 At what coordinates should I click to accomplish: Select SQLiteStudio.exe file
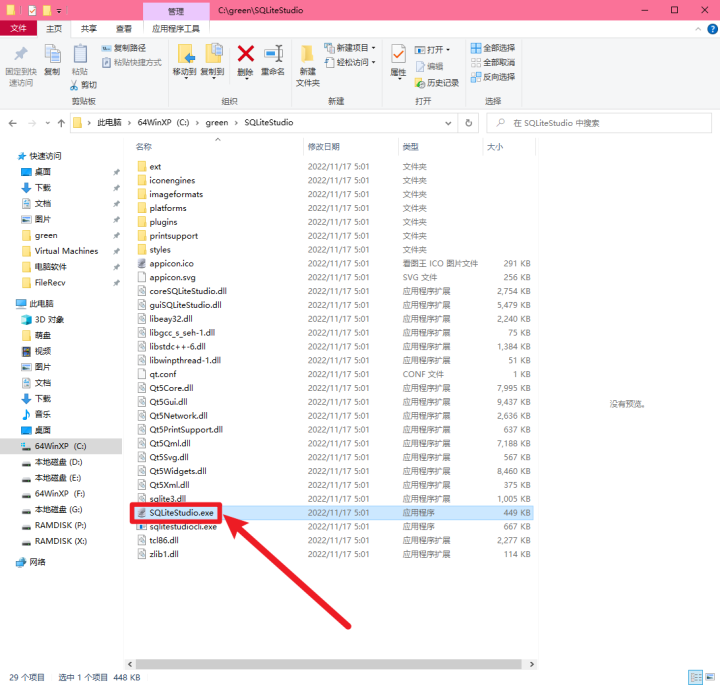pos(333,512)
